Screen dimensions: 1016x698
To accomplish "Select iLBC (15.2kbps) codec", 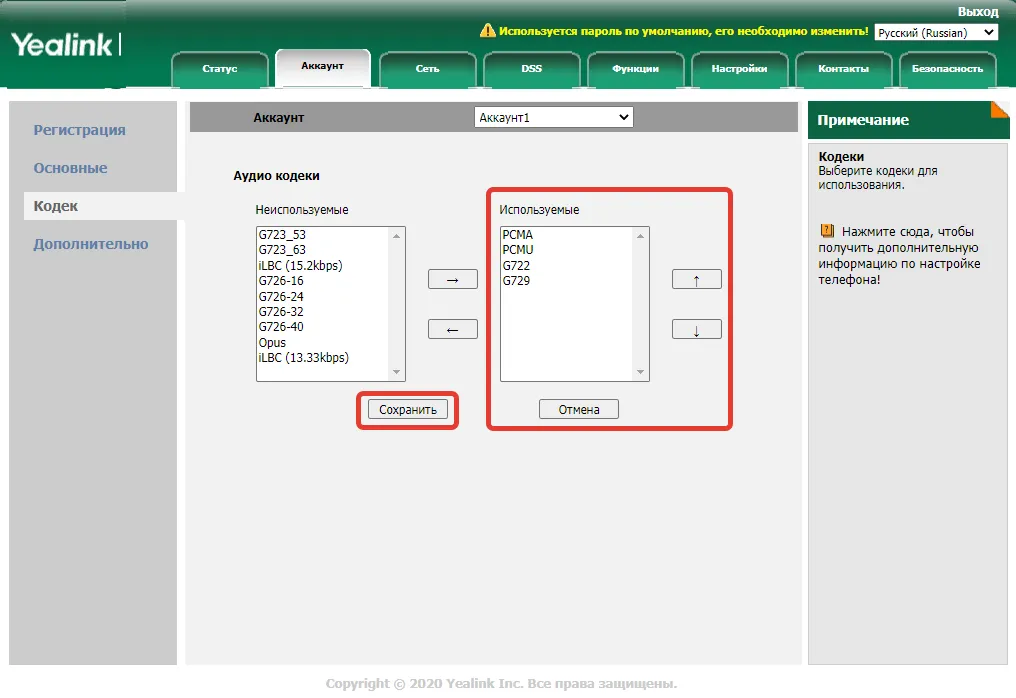I will tap(323, 266).
